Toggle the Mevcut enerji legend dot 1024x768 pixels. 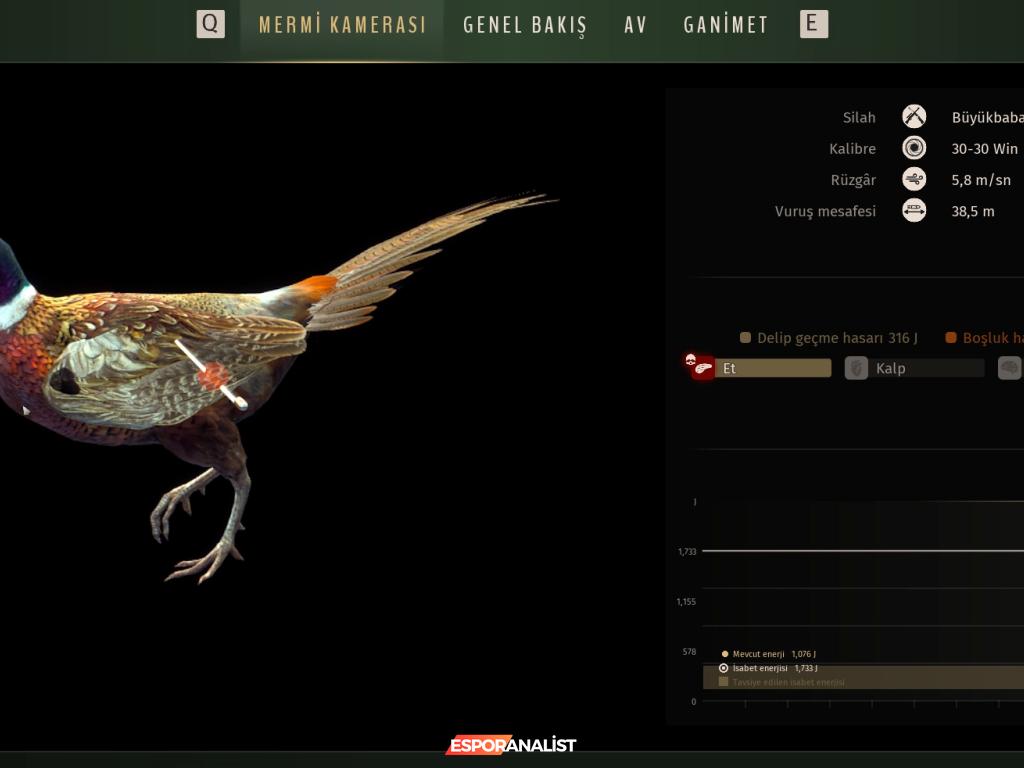coord(725,654)
